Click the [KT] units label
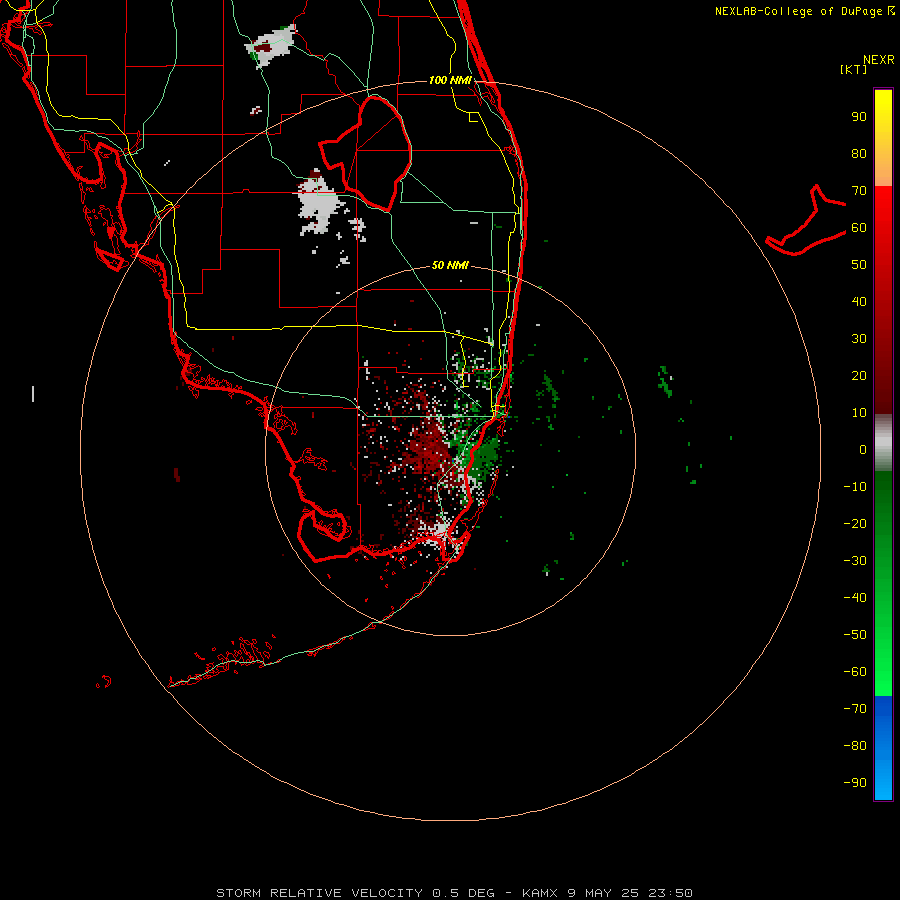The width and height of the screenshot is (900, 900). pyautogui.click(x=854, y=69)
